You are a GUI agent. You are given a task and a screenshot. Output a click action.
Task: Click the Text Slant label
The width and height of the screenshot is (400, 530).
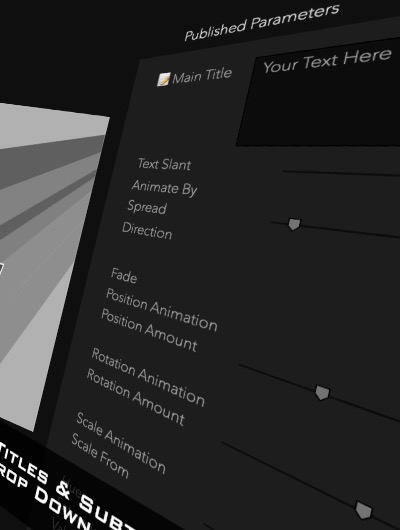164,164
